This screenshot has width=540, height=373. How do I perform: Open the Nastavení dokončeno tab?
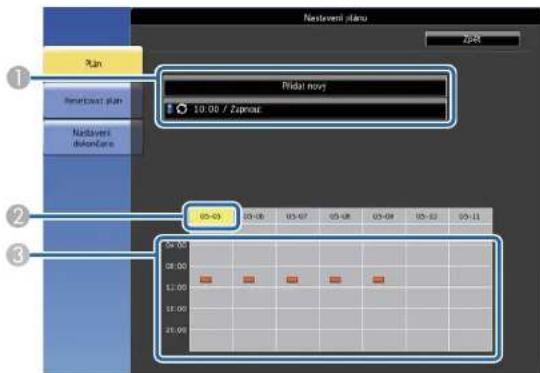(x=93, y=138)
